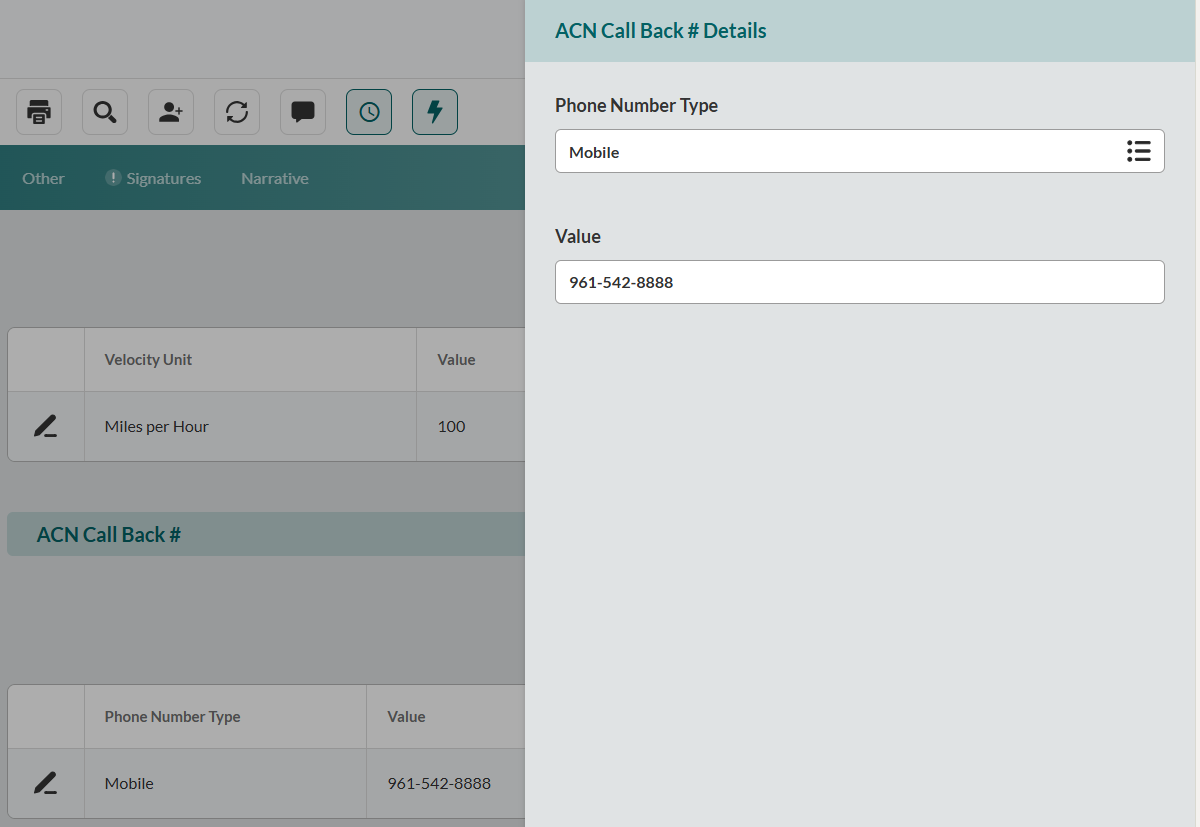Viewport: 1200px width, 827px height.
Task: Click the lightning bolt icon
Action: 435,112
